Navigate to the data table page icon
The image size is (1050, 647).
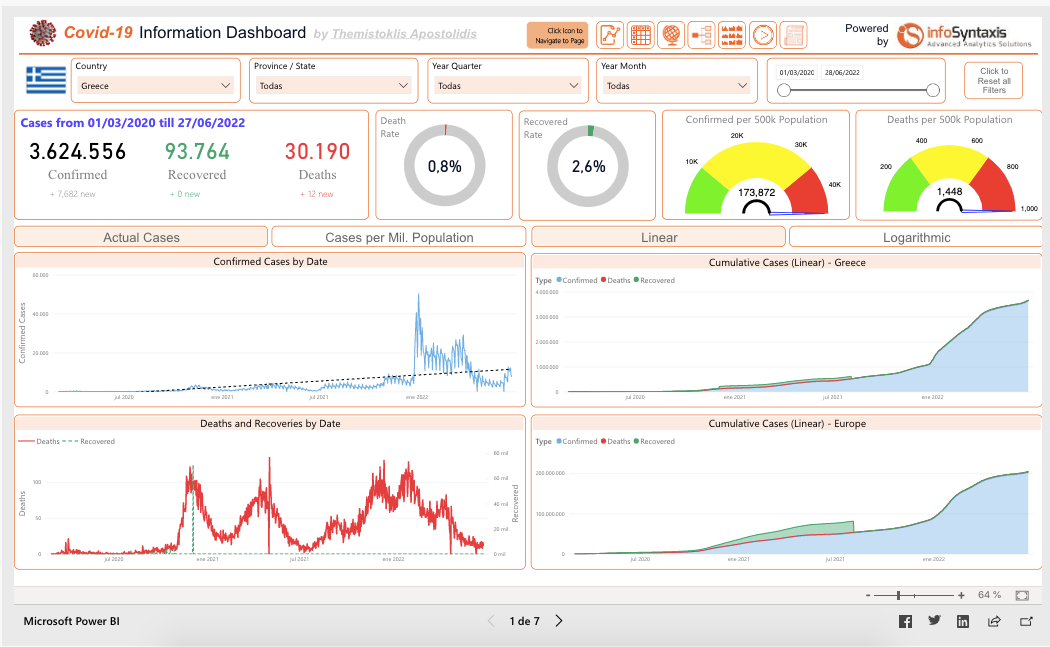pos(640,35)
